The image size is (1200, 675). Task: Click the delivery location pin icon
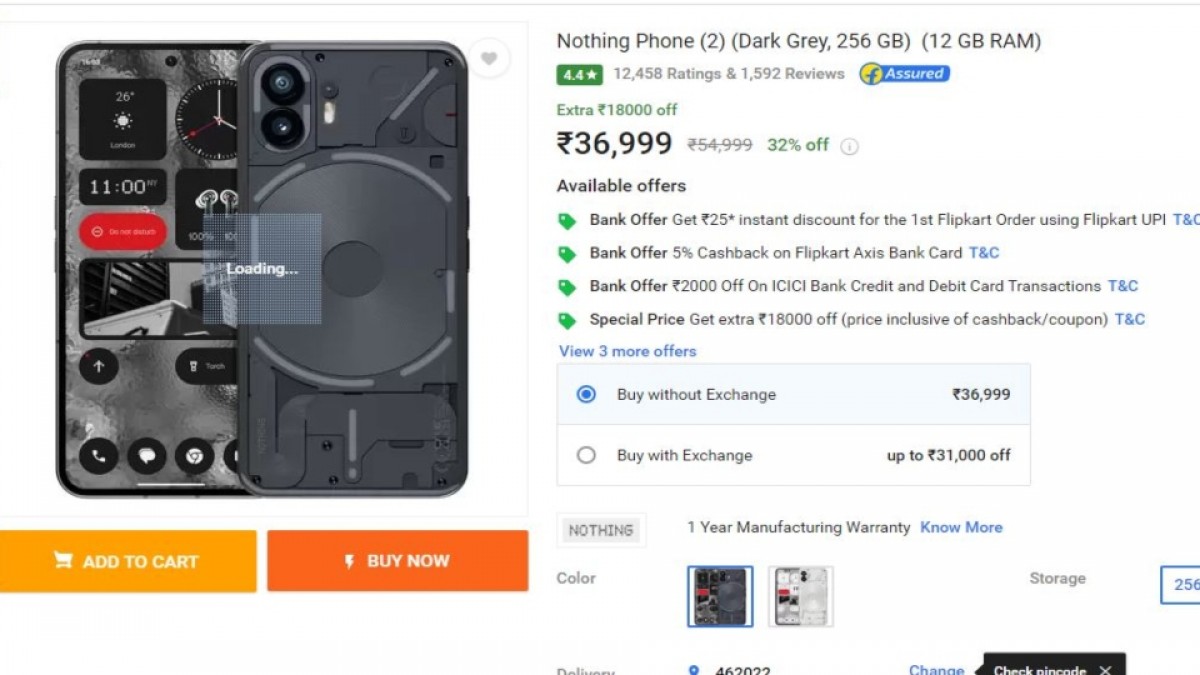694,670
